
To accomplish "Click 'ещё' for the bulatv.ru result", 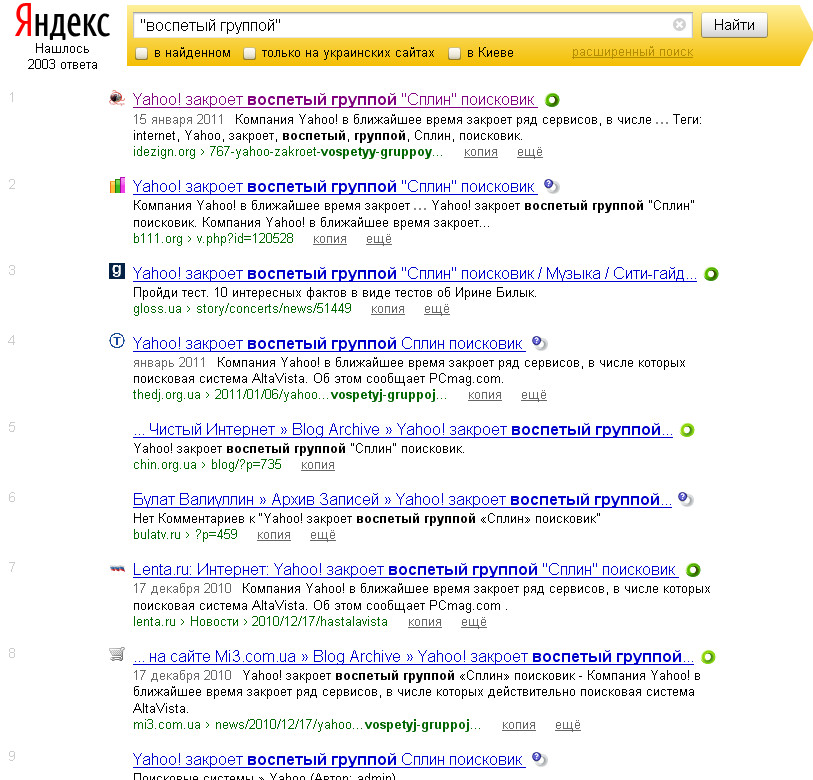I will (x=323, y=535).
